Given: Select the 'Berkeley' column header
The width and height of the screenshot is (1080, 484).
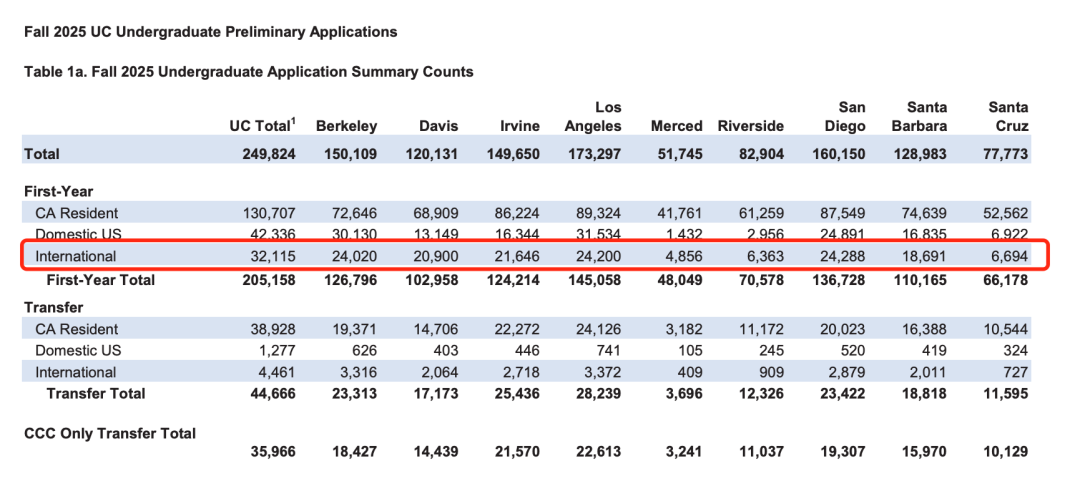Looking at the screenshot, I should click(x=346, y=126).
